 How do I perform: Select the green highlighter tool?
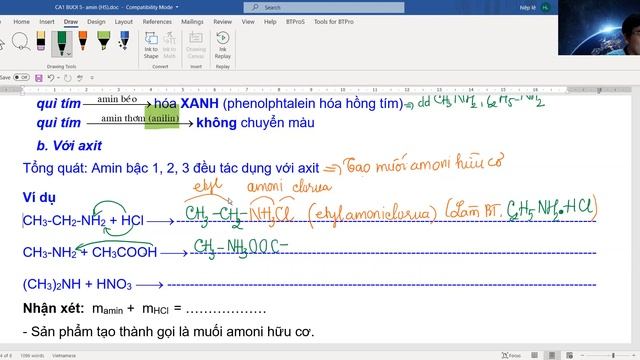[104, 41]
